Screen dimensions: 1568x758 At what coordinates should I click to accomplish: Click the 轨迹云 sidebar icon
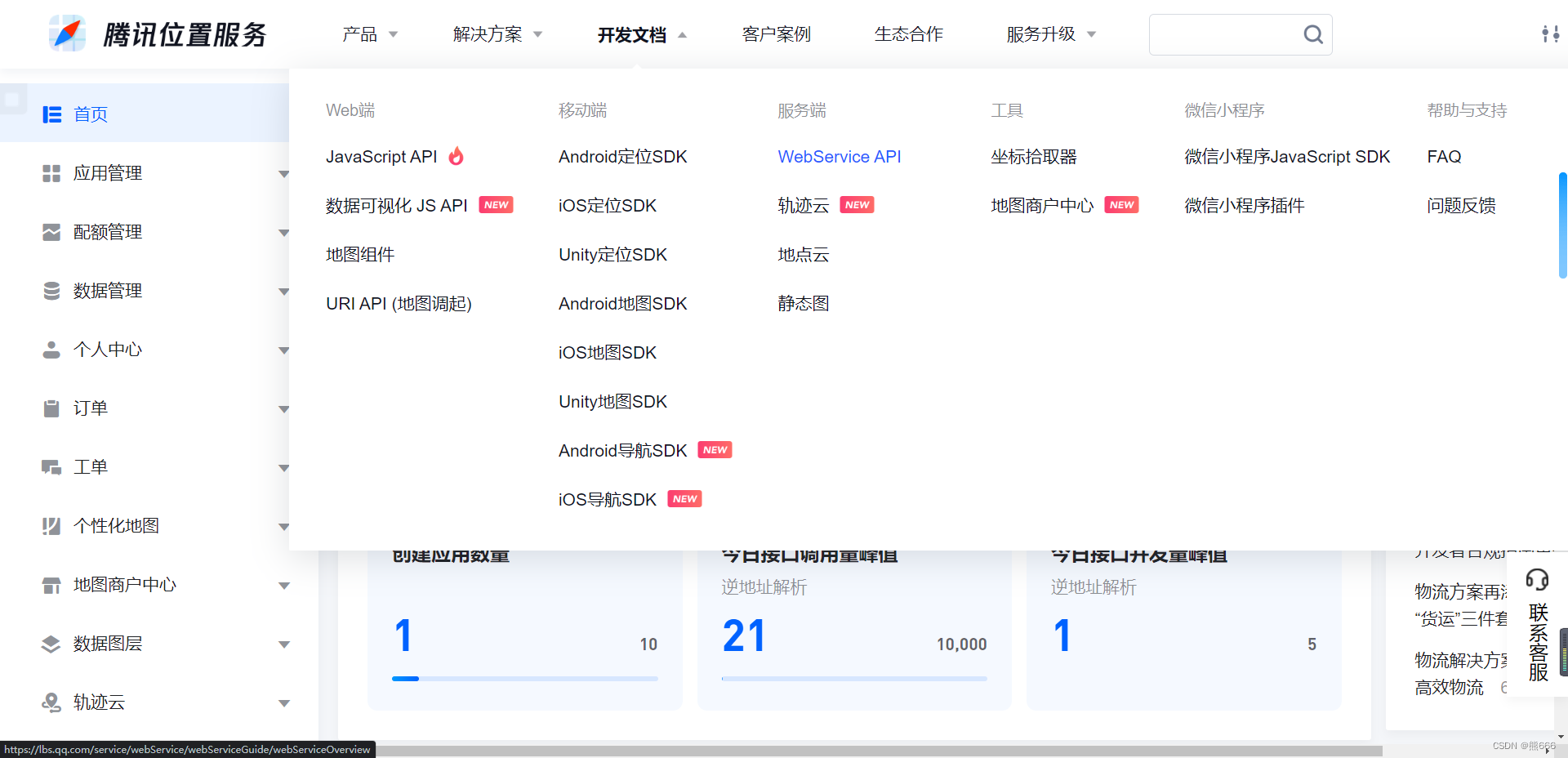pyautogui.click(x=51, y=702)
